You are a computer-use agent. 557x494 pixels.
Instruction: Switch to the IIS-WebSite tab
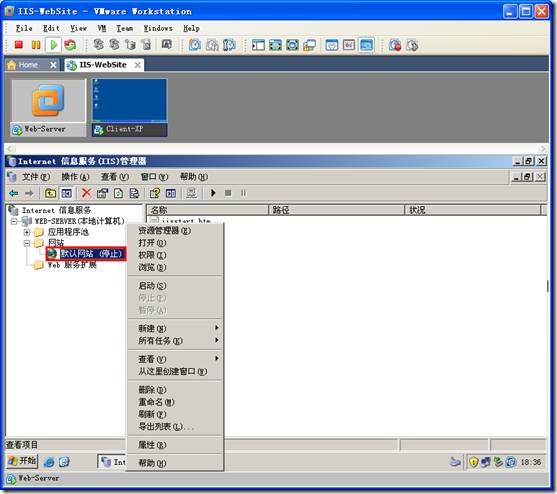[103, 65]
